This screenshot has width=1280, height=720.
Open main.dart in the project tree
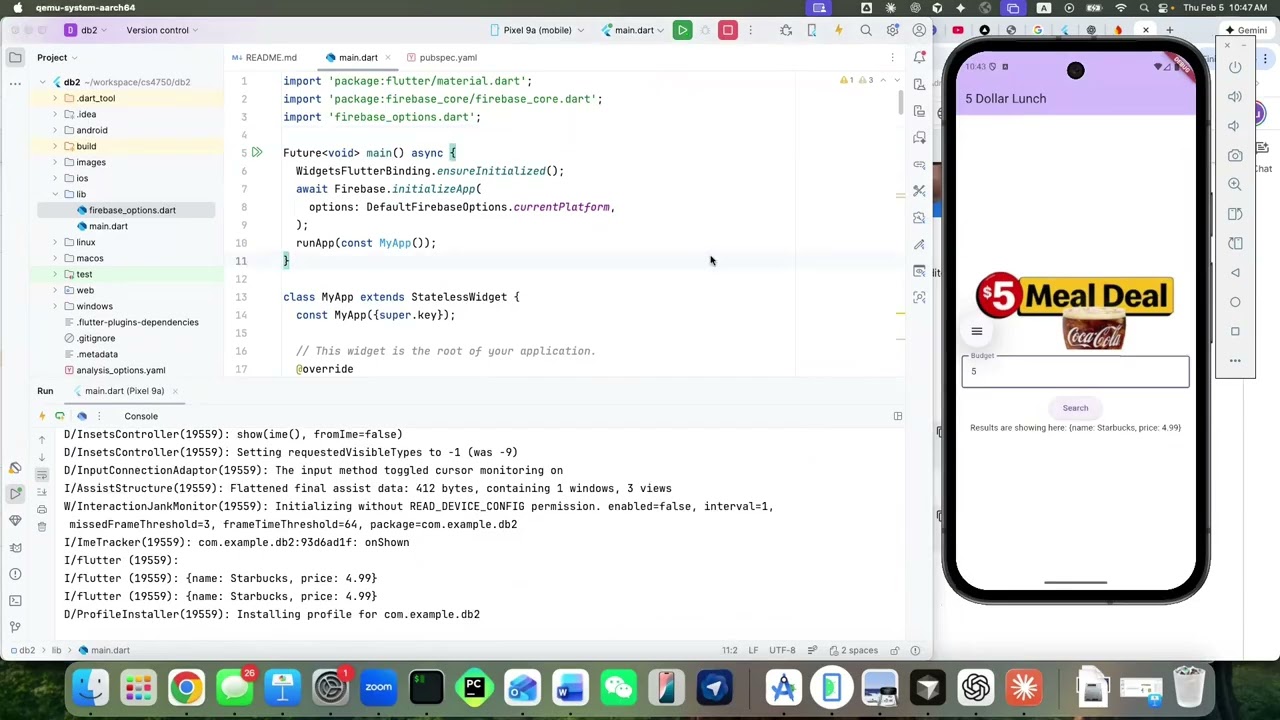click(108, 226)
